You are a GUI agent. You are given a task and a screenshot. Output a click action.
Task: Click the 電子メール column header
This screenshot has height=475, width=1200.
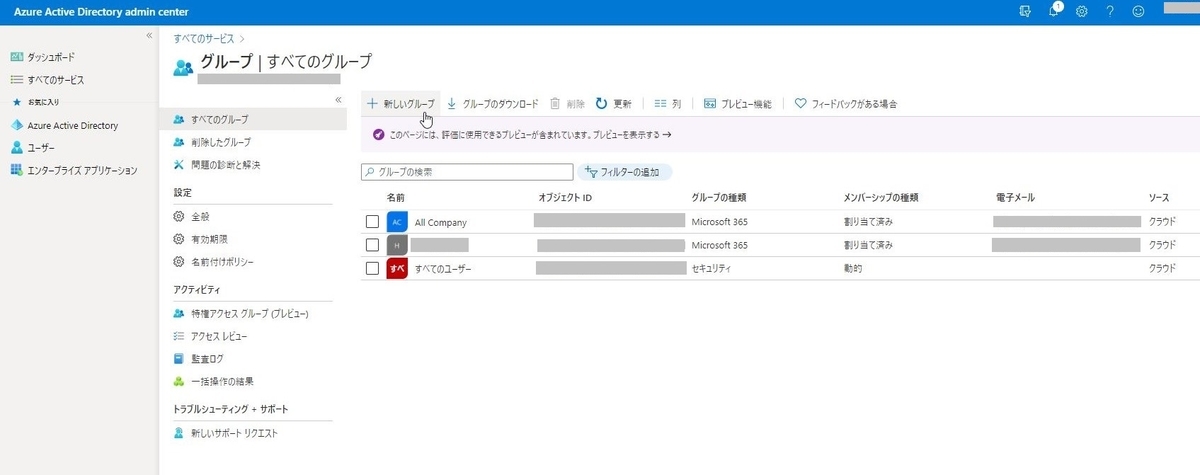[1015, 197]
